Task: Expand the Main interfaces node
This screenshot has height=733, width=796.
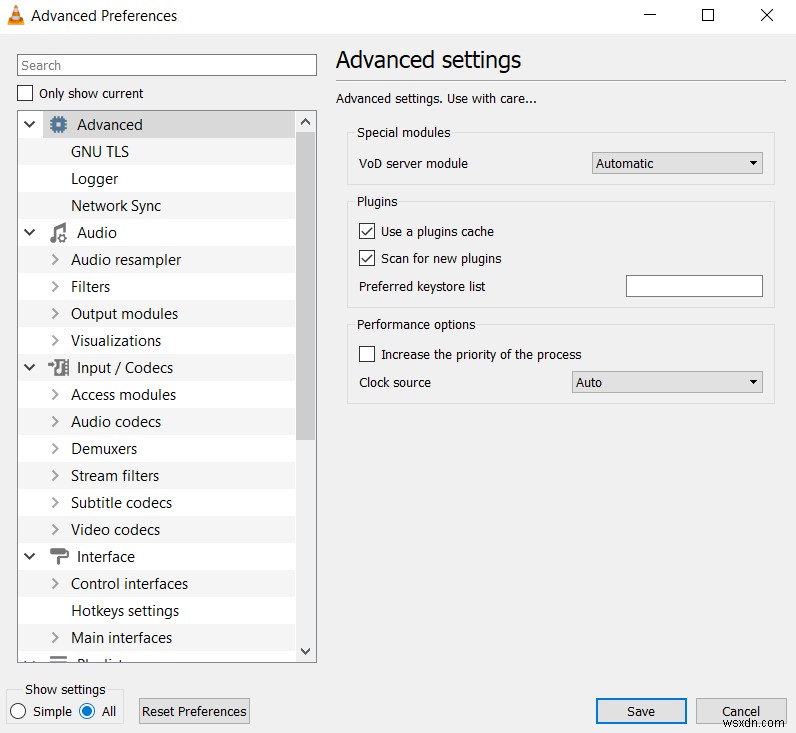Action: [x=55, y=637]
